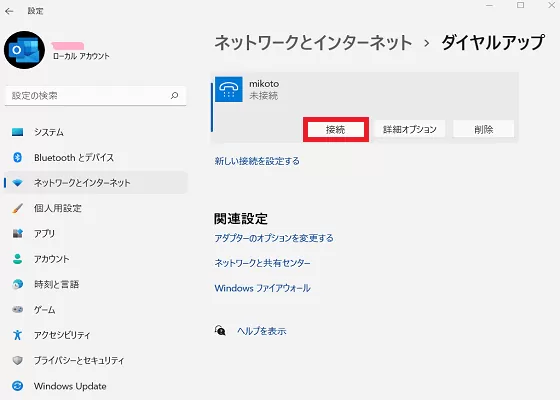Click ヘルプを表示 link
The image size is (560, 400).
point(262,331)
